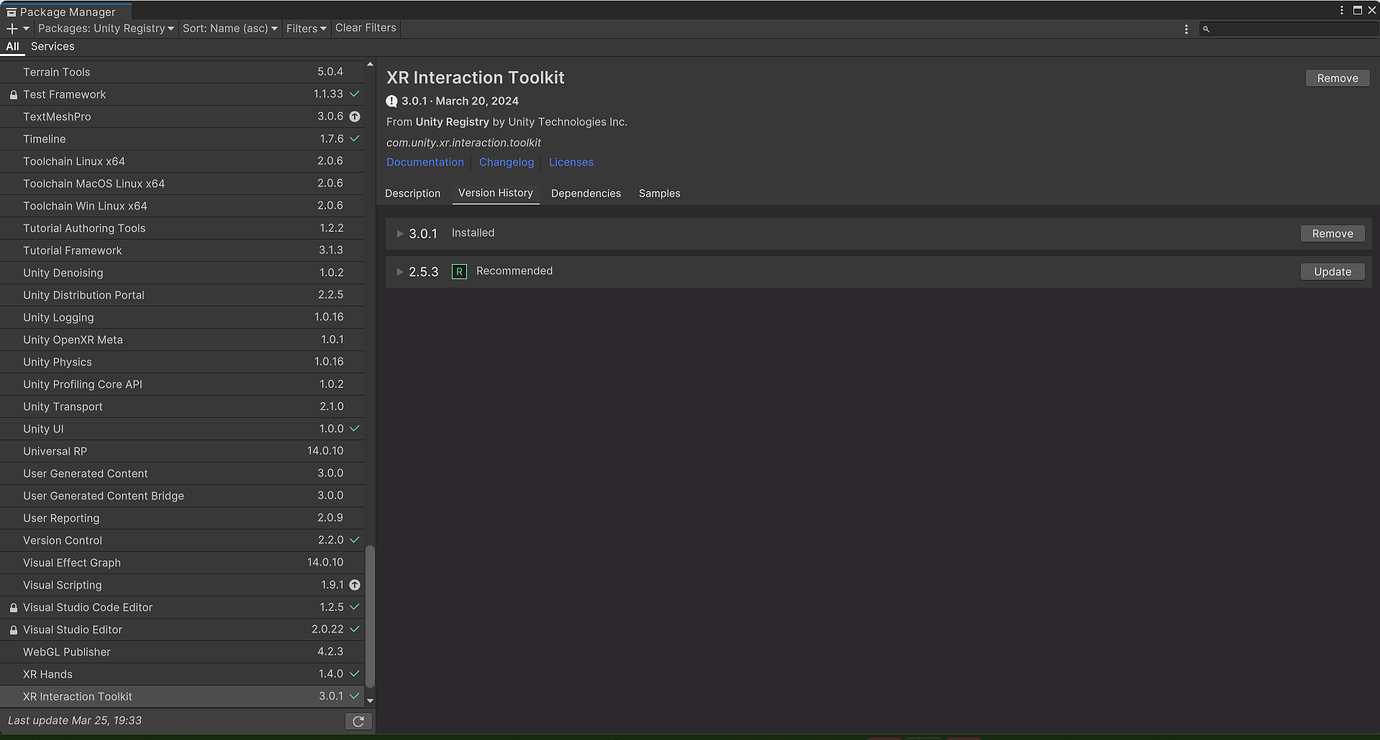Click the checkmark next to Unity UI
Image resolution: width=1380 pixels, height=740 pixels.
(353, 428)
